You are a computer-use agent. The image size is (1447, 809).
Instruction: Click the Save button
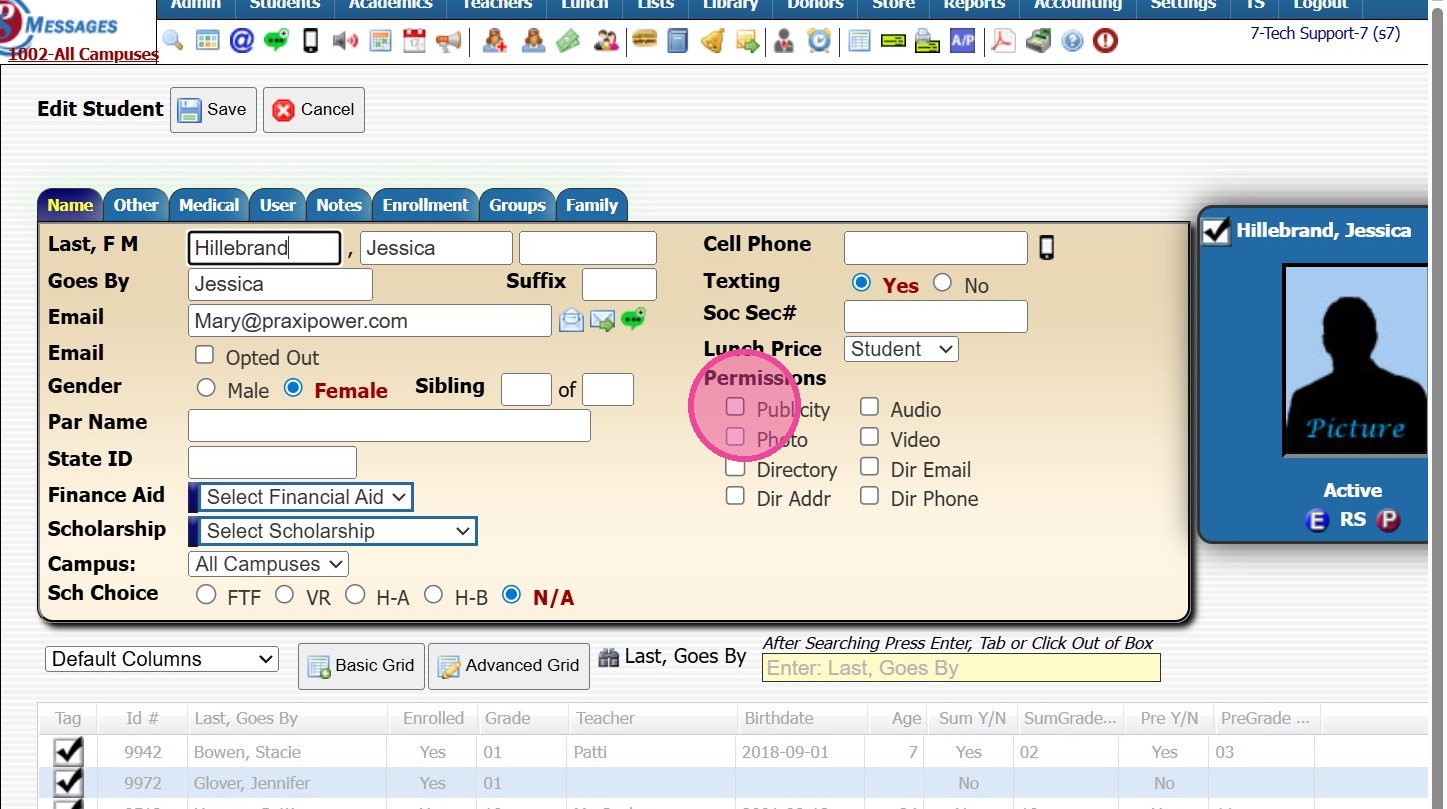(x=213, y=110)
